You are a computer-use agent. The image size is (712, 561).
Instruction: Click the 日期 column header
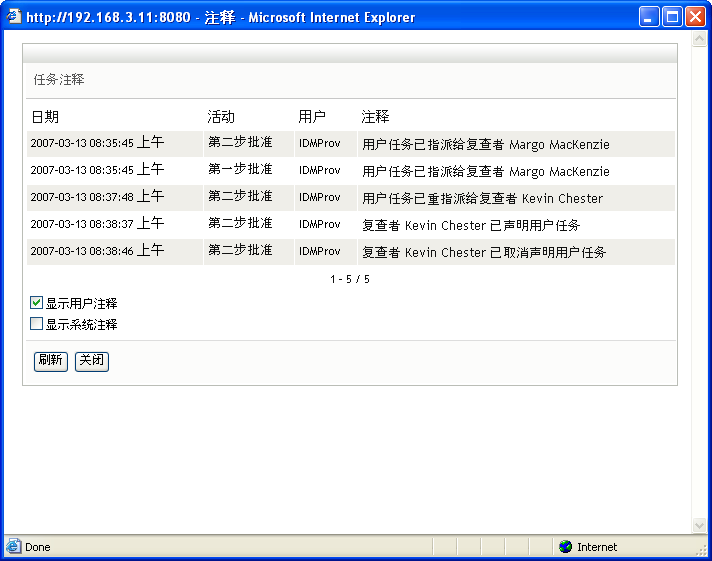pyautogui.click(x=45, y=117)
